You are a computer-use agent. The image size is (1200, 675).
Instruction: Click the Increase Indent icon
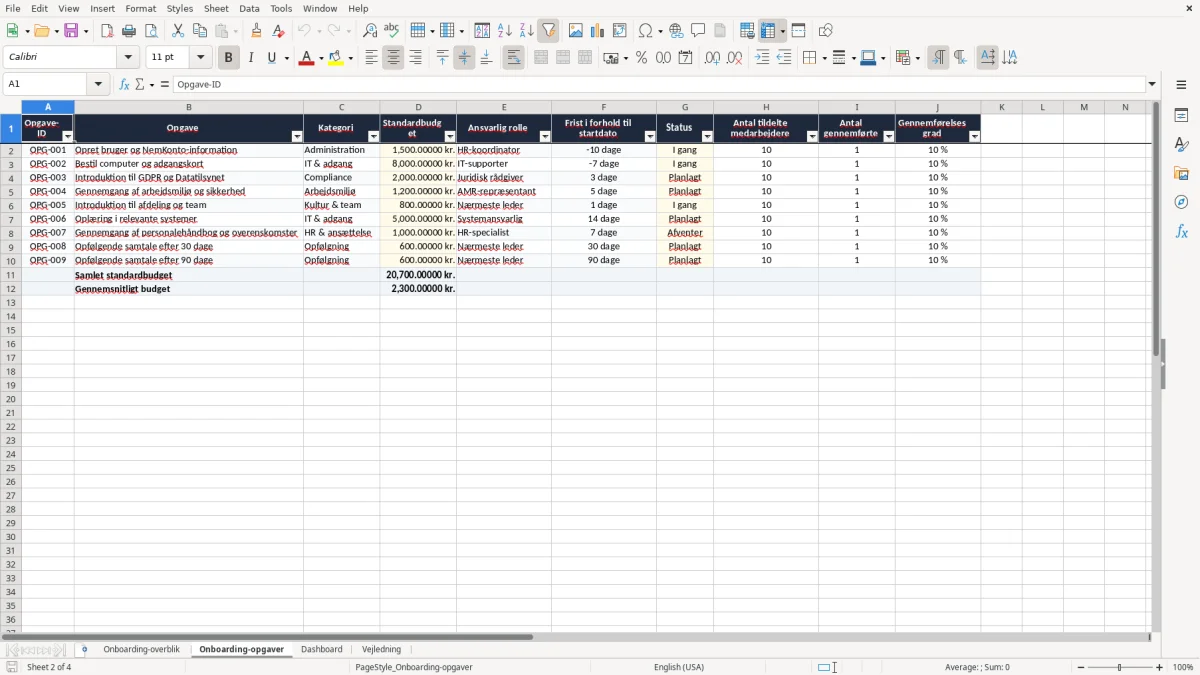click(x=762, y=58)
